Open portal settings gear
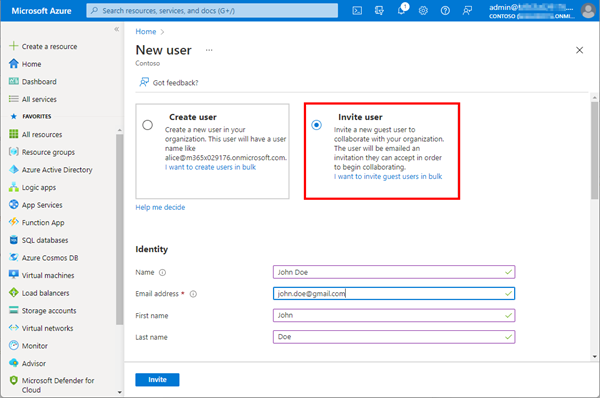This screenshot has width=600, height=398. pyautogui.click(x=423, y=11)
